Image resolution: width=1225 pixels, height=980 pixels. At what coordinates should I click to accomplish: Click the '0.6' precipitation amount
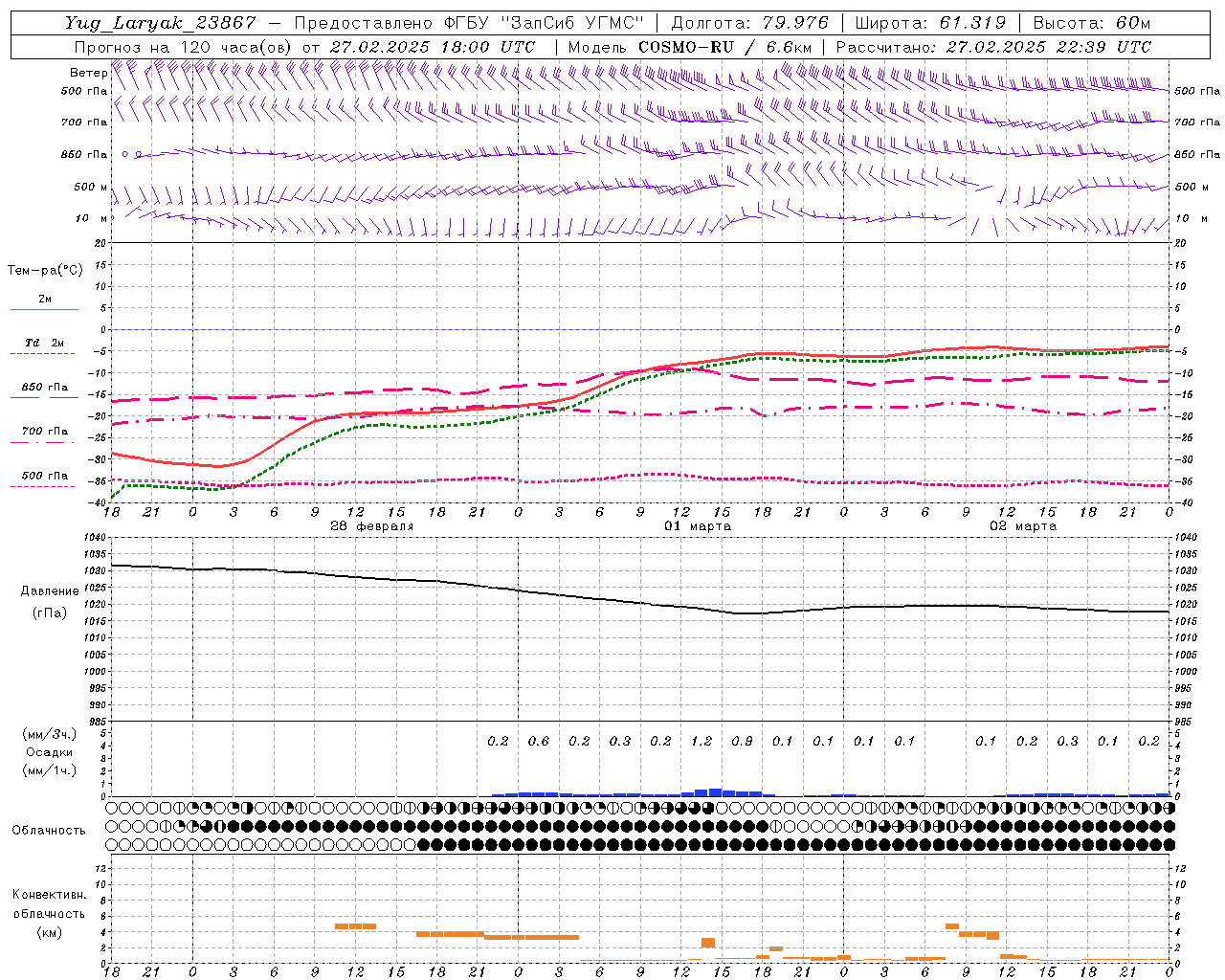click(539, 741)
